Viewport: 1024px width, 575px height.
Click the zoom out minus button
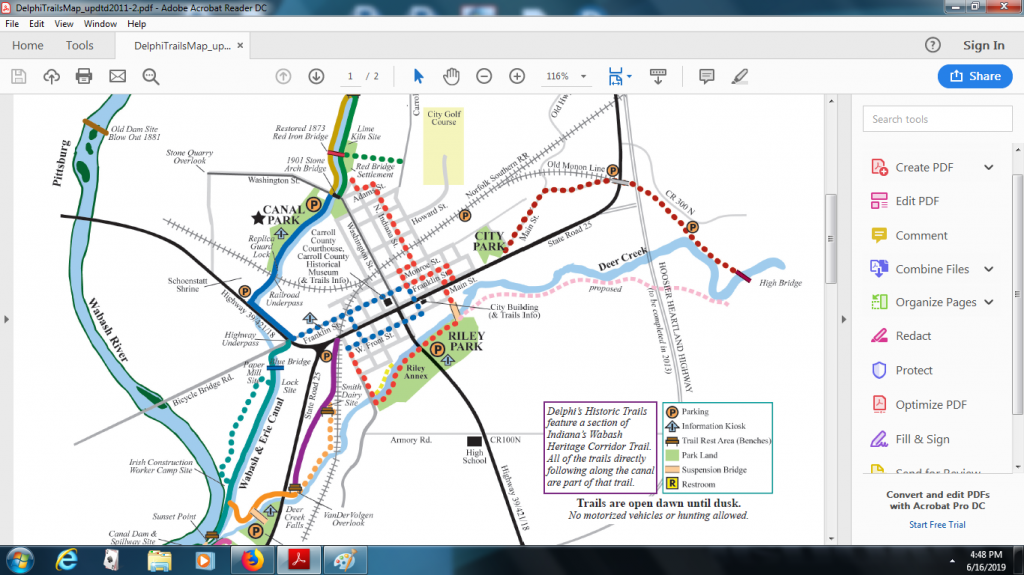[484, 76]
